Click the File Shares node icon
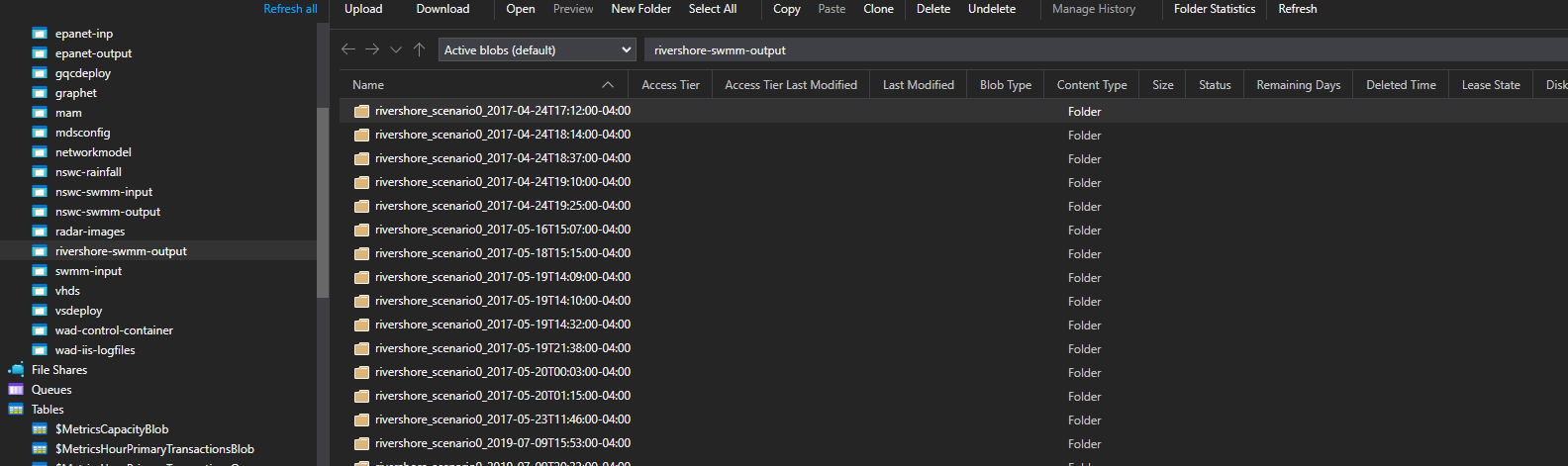1568x466 pixels. (x=16, y=370)
